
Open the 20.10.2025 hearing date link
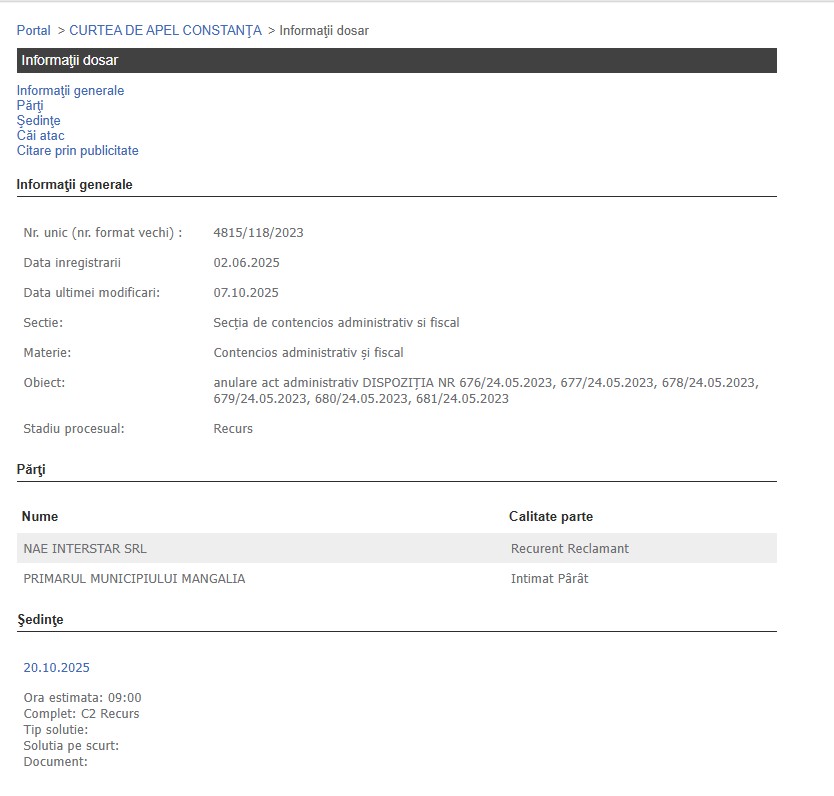(56, 668)
